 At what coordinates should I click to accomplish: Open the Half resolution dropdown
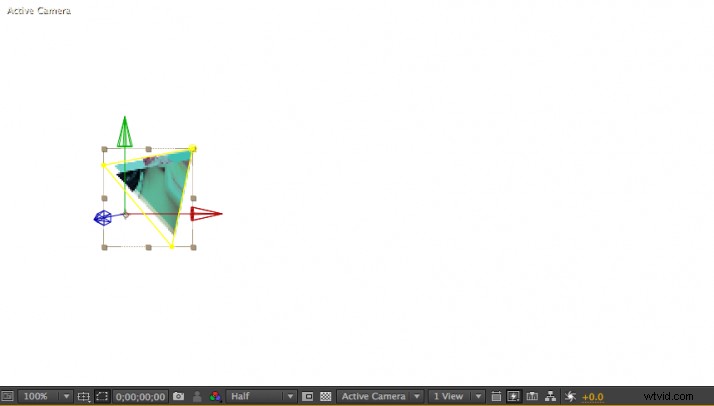(x=261, y=396)
